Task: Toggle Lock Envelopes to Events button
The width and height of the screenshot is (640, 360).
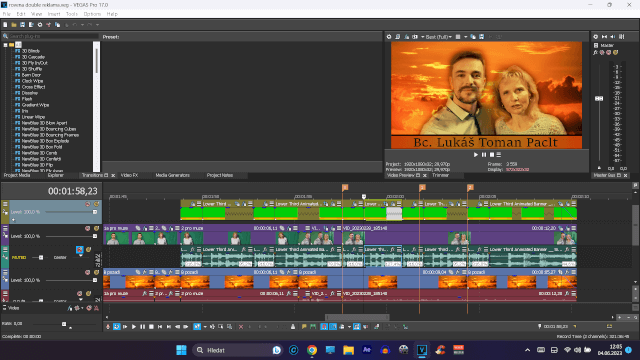Action: tap(357, 327)
